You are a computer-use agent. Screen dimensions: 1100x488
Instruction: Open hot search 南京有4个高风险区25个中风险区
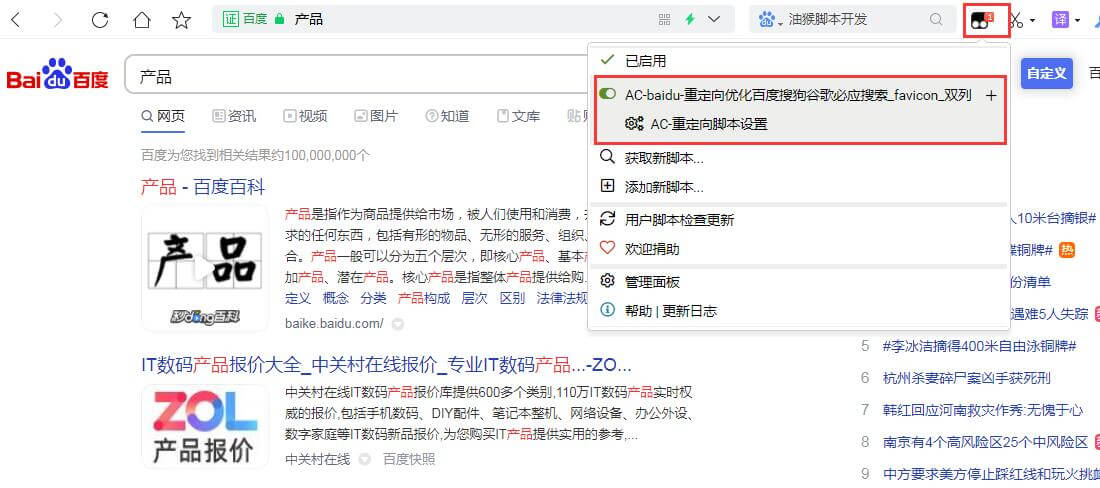985,442
